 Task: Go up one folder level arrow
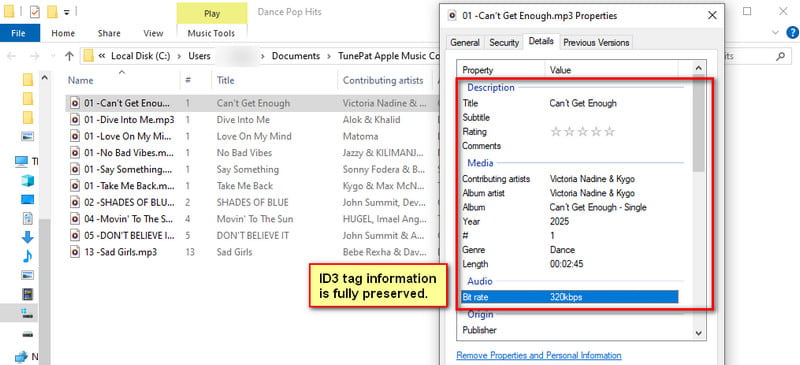[x=69, y=56]
